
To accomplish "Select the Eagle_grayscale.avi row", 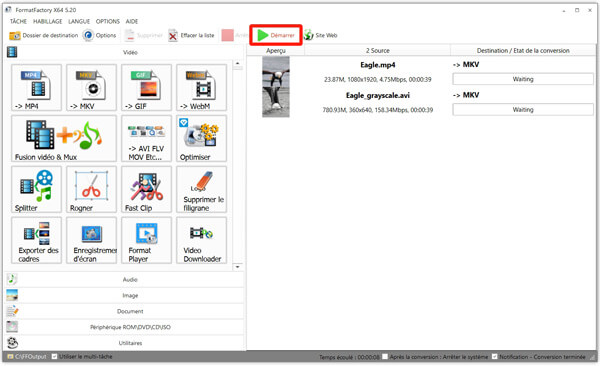I will [421, 102].
